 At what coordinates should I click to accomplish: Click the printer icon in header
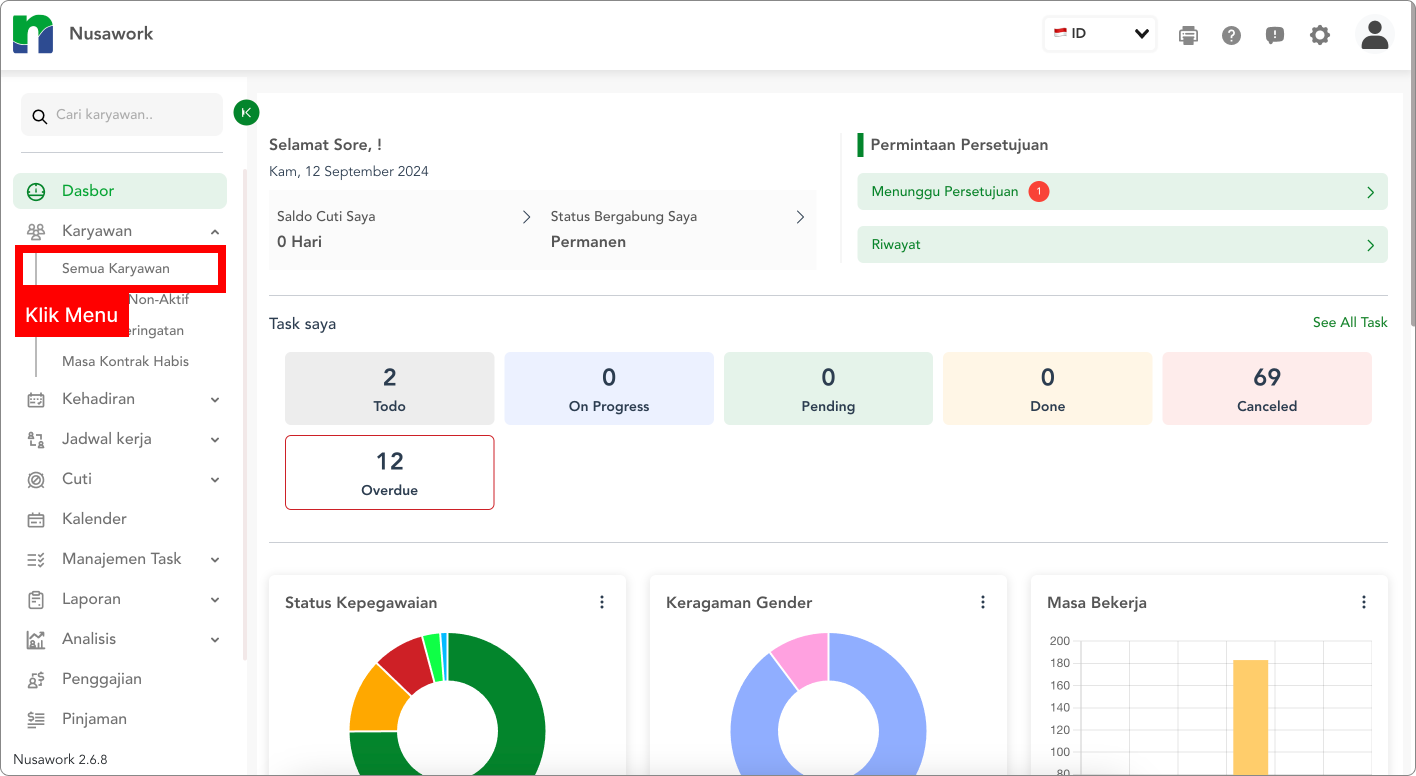click(x=1188, y=35)
